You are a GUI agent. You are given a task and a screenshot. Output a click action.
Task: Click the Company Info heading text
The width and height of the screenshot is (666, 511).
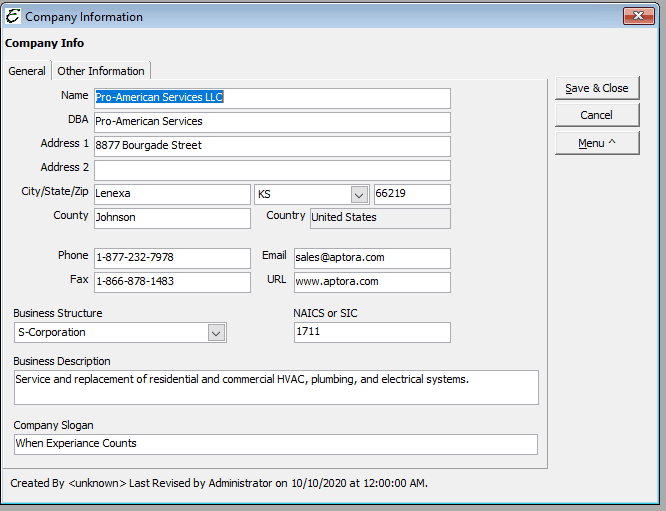click(x=45, y=43)
